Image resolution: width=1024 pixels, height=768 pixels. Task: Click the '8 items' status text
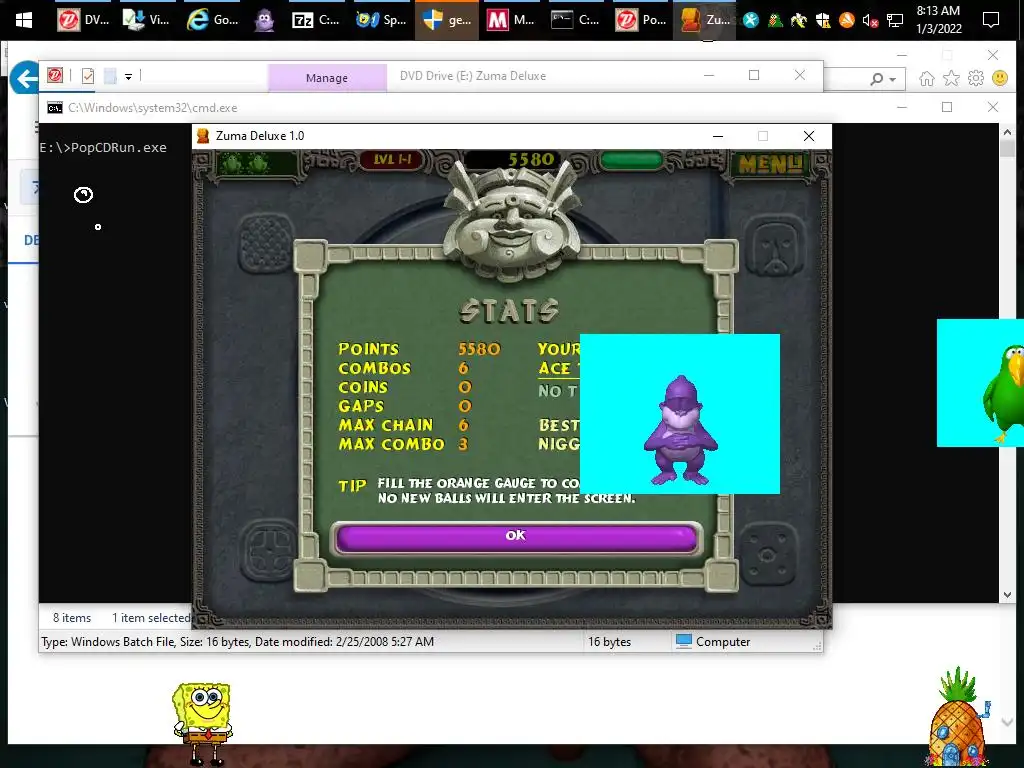point(72,618)
